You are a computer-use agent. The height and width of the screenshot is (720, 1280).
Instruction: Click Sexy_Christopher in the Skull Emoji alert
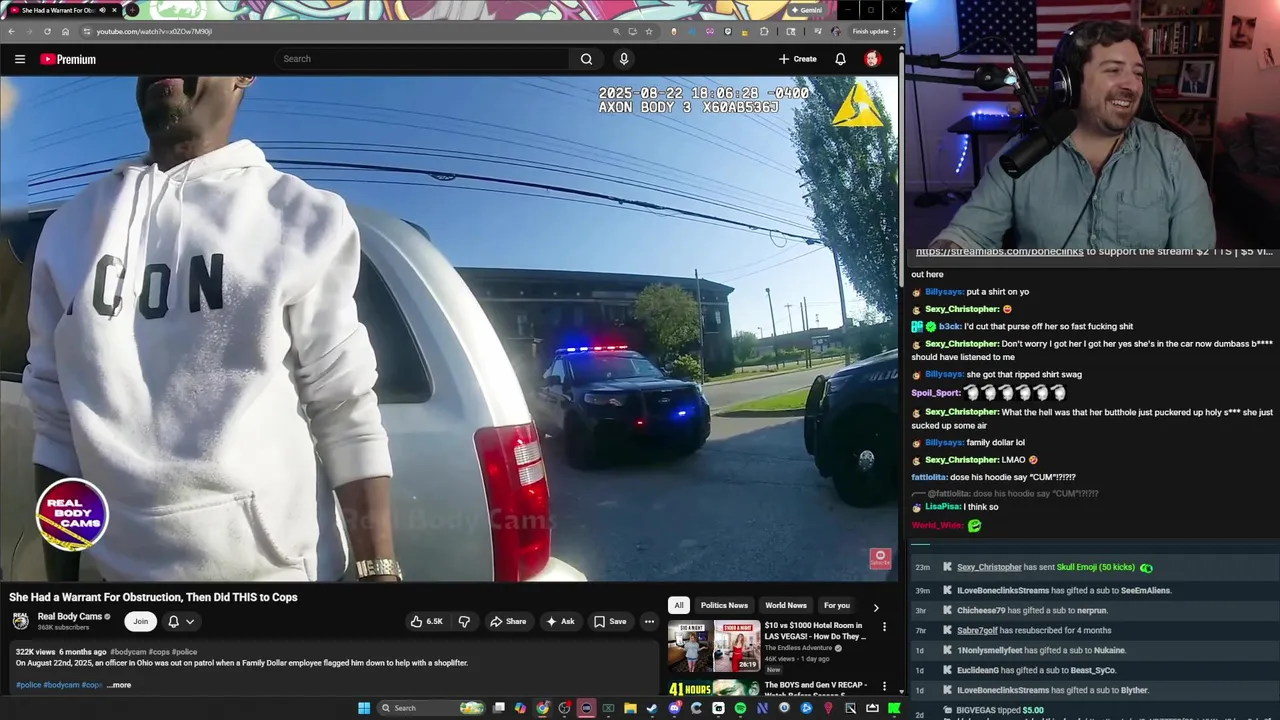coord(989,567)
